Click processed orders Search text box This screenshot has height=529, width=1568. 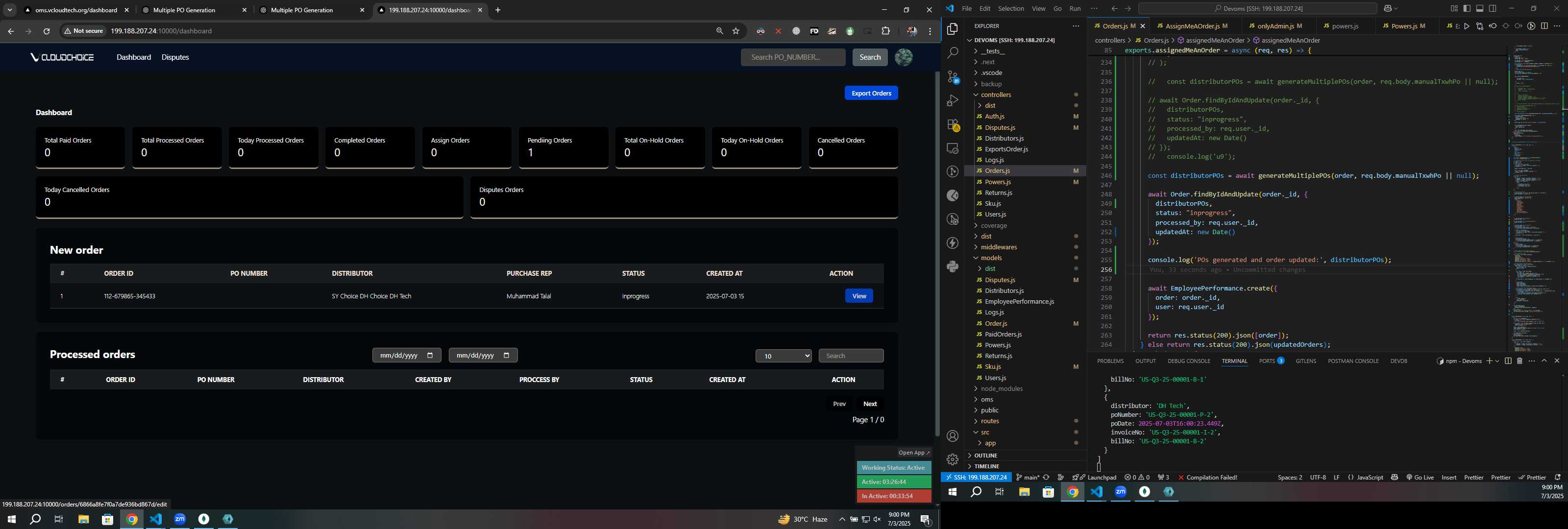(850, 356)
